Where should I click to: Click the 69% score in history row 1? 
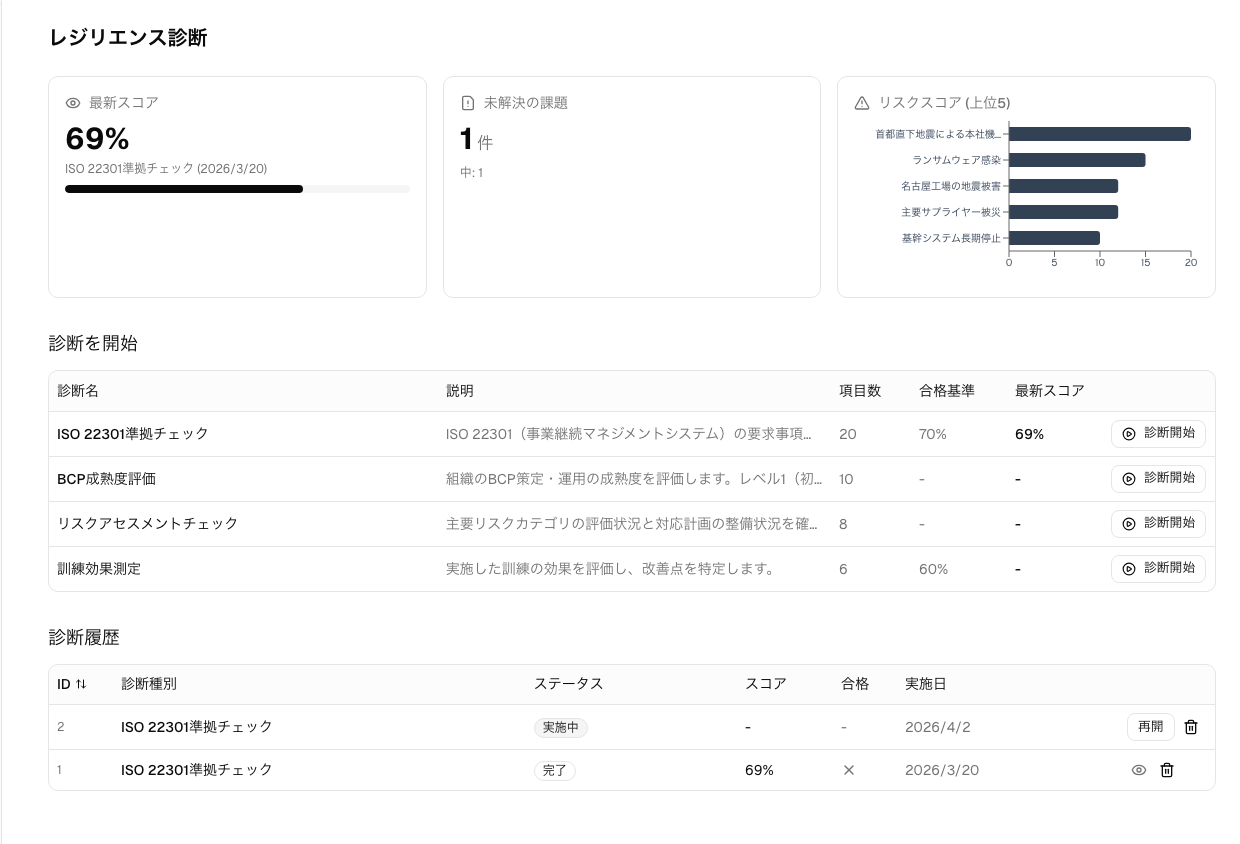759,770
